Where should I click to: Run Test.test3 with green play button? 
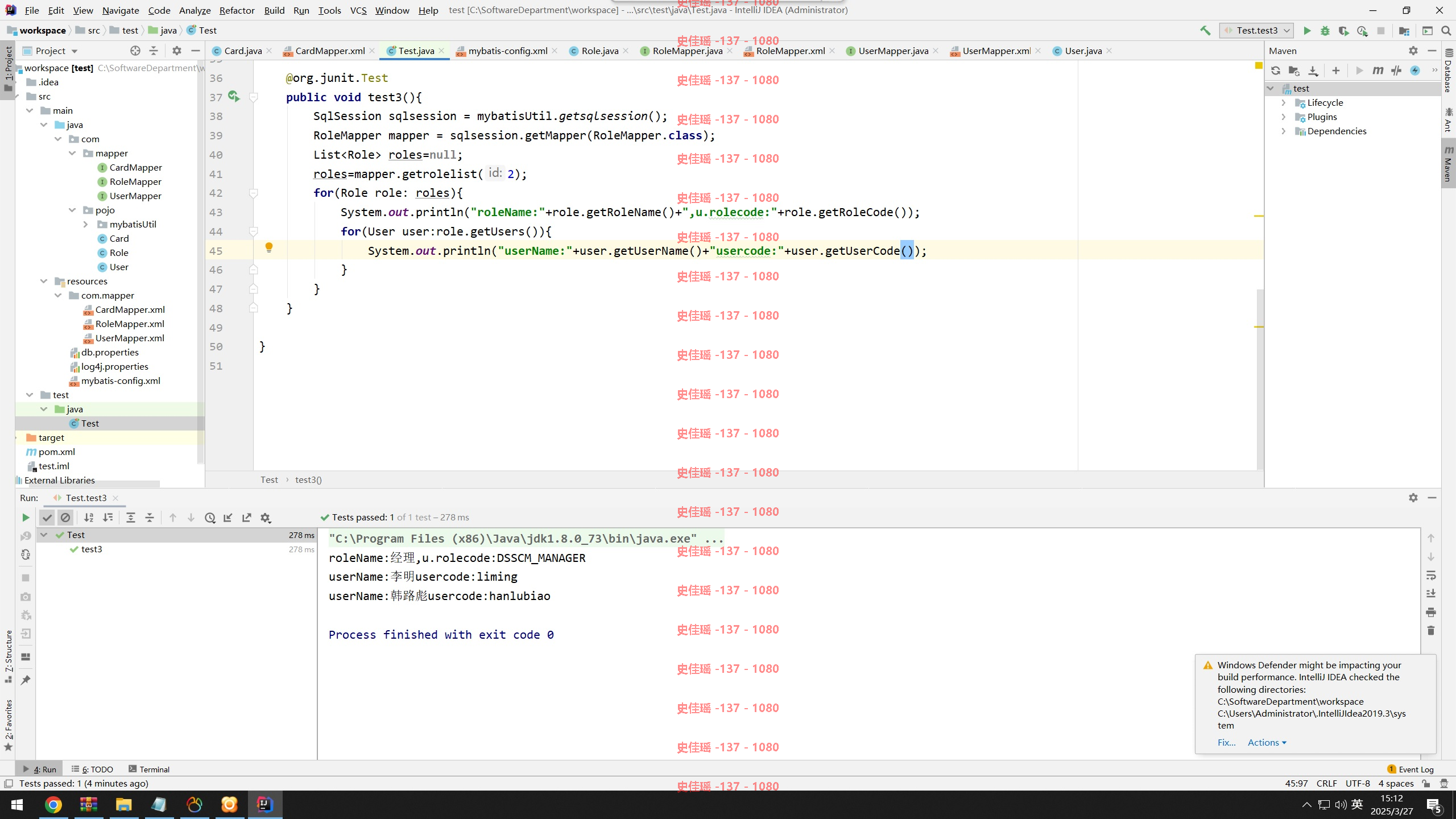tap(1307, 31)
